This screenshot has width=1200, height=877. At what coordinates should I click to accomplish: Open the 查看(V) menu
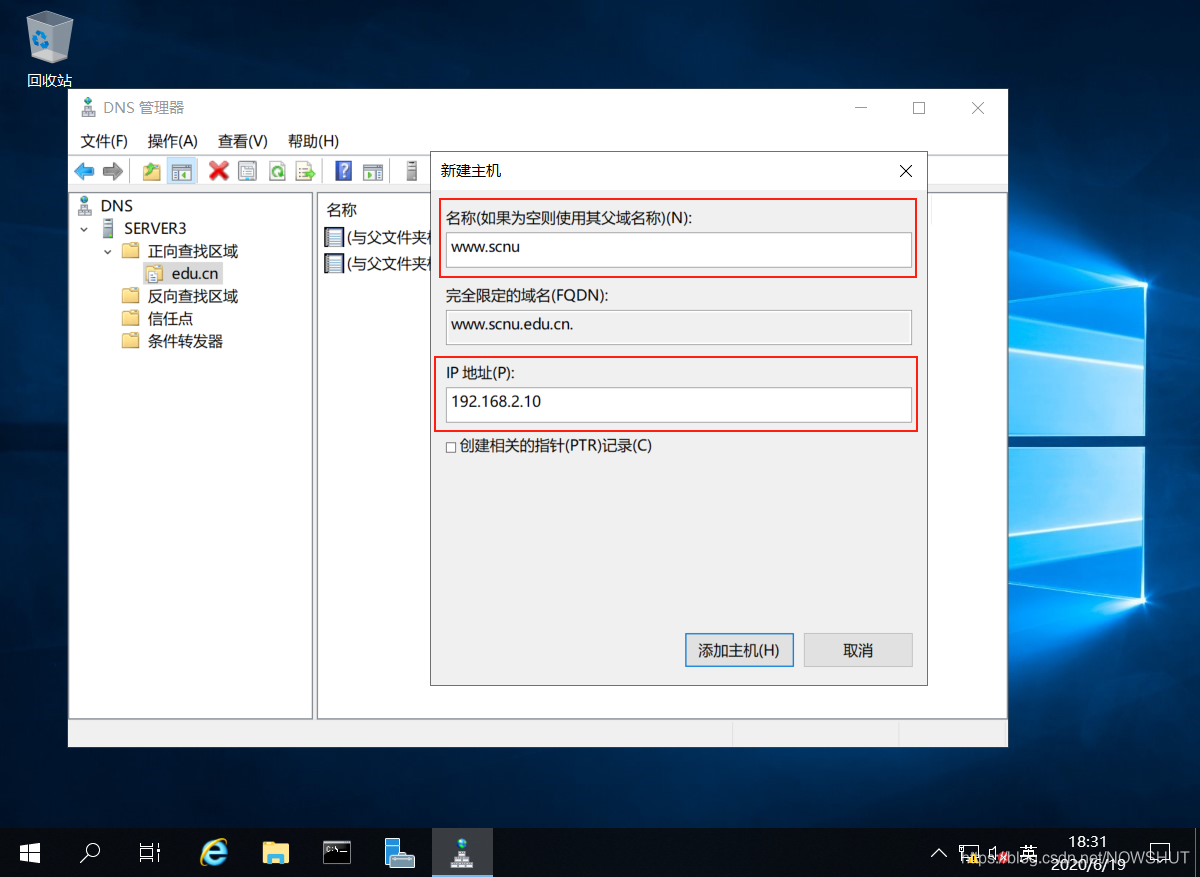pos(242,141)
